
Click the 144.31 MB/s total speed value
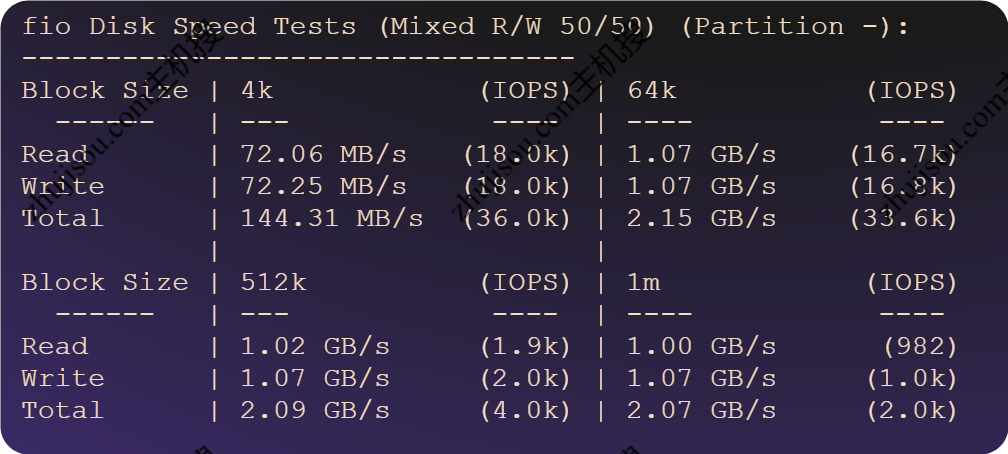click(332, 219)
